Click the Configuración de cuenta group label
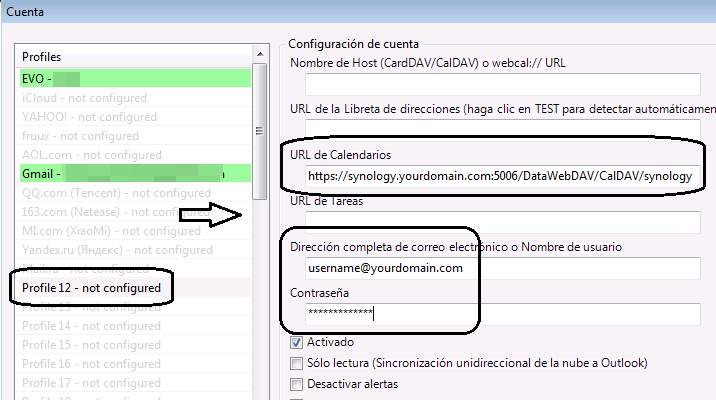 [x=353, y=44]
